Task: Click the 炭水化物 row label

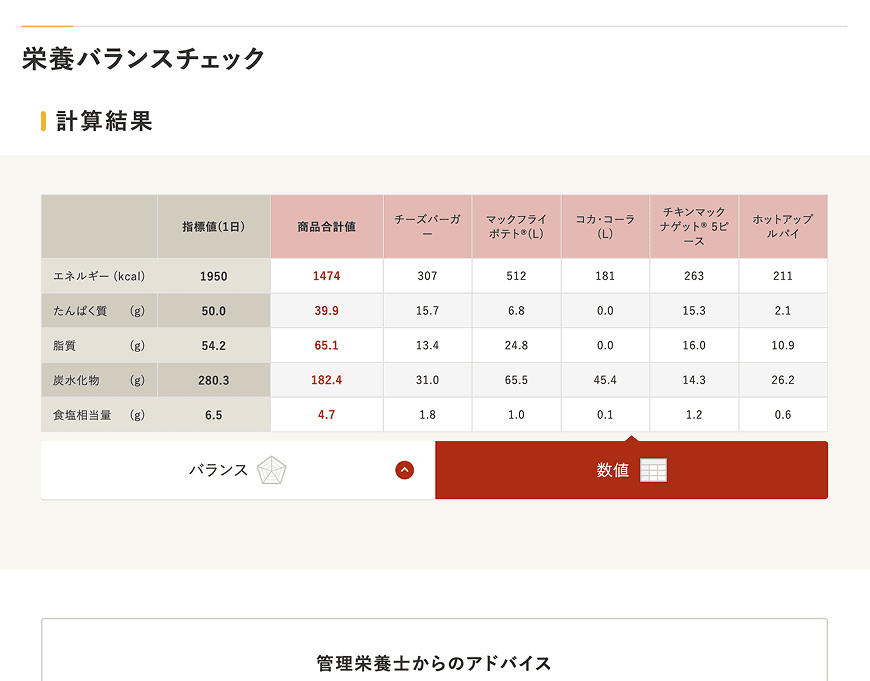Action: click(x=99, y=380)
